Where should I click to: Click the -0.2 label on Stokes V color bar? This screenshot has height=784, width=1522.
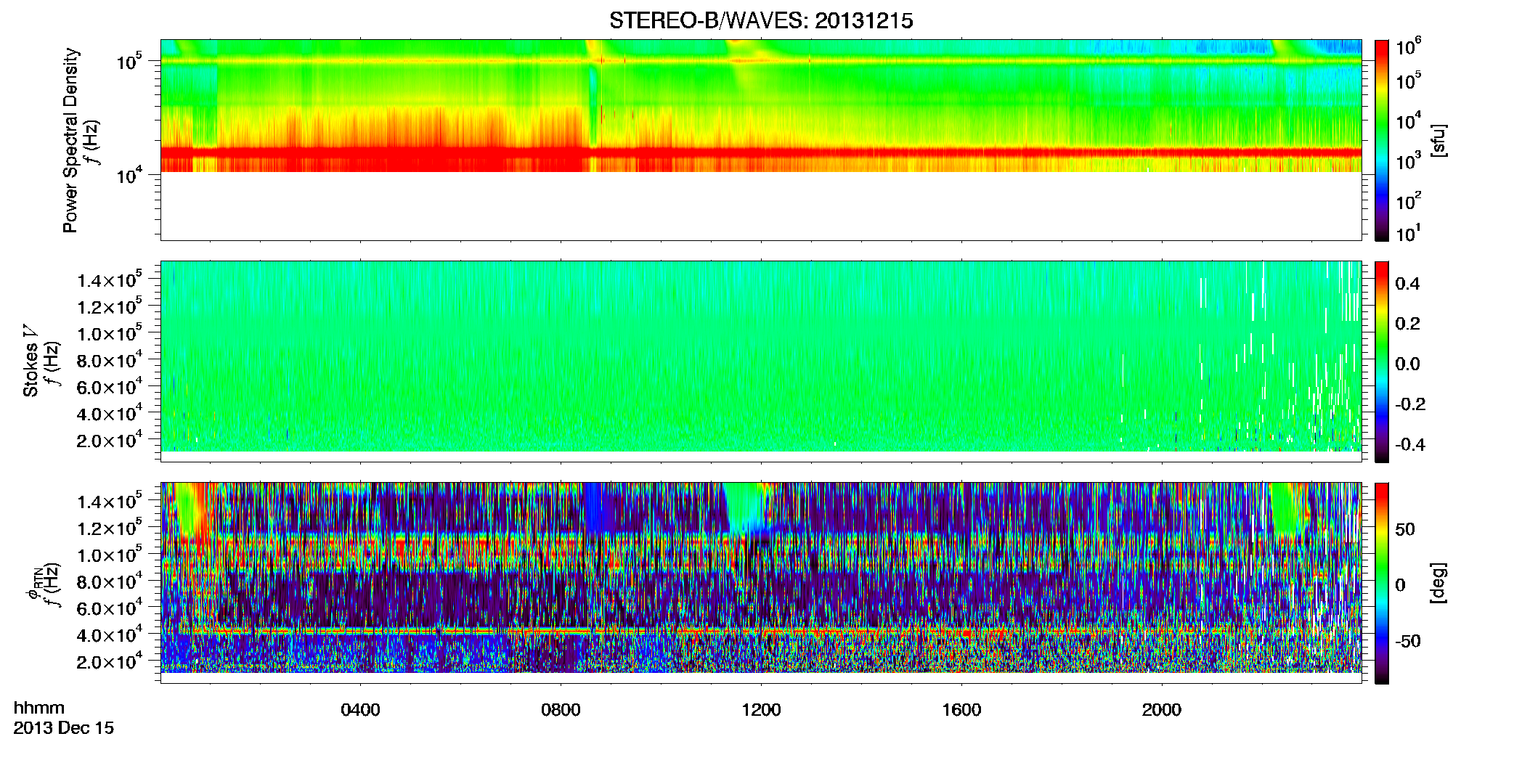(x=1411, y=404)
